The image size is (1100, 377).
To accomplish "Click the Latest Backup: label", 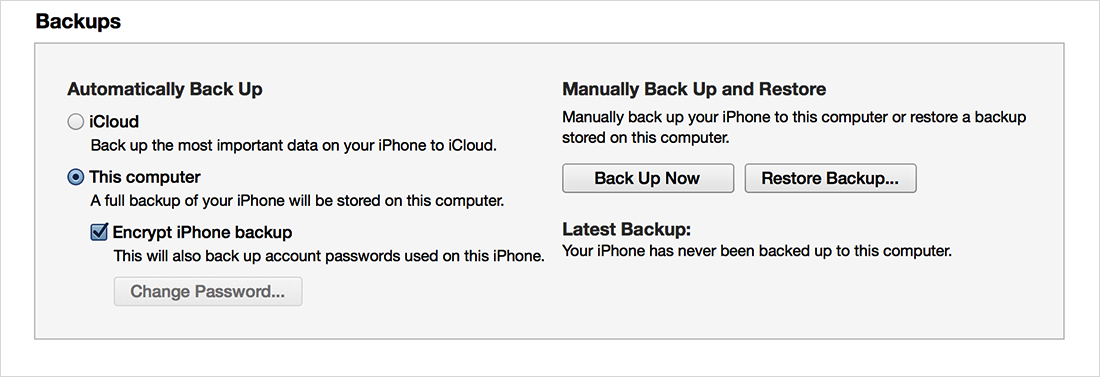I will coord(626,230).
